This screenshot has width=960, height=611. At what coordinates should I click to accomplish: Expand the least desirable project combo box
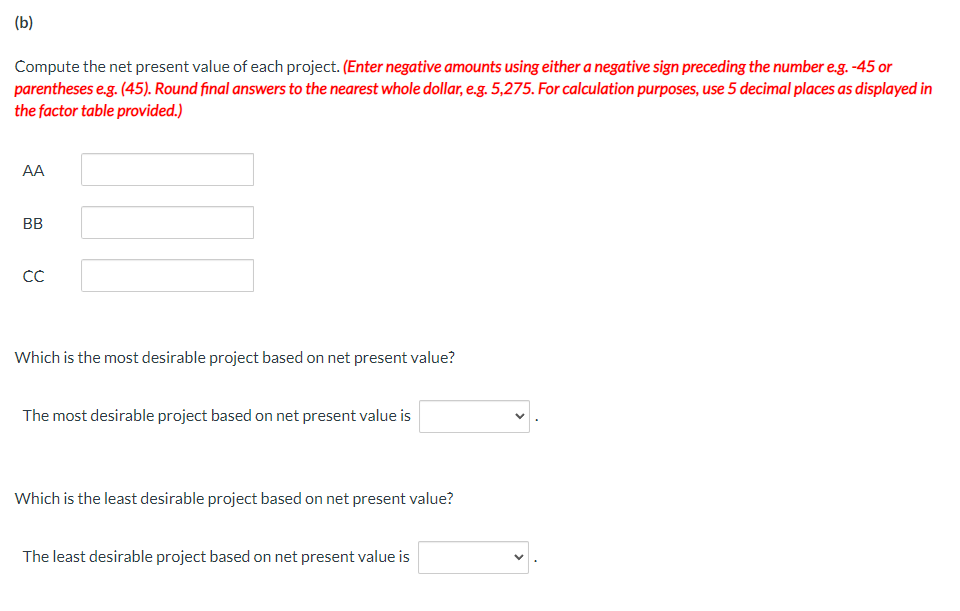click(x=473, y=557)
